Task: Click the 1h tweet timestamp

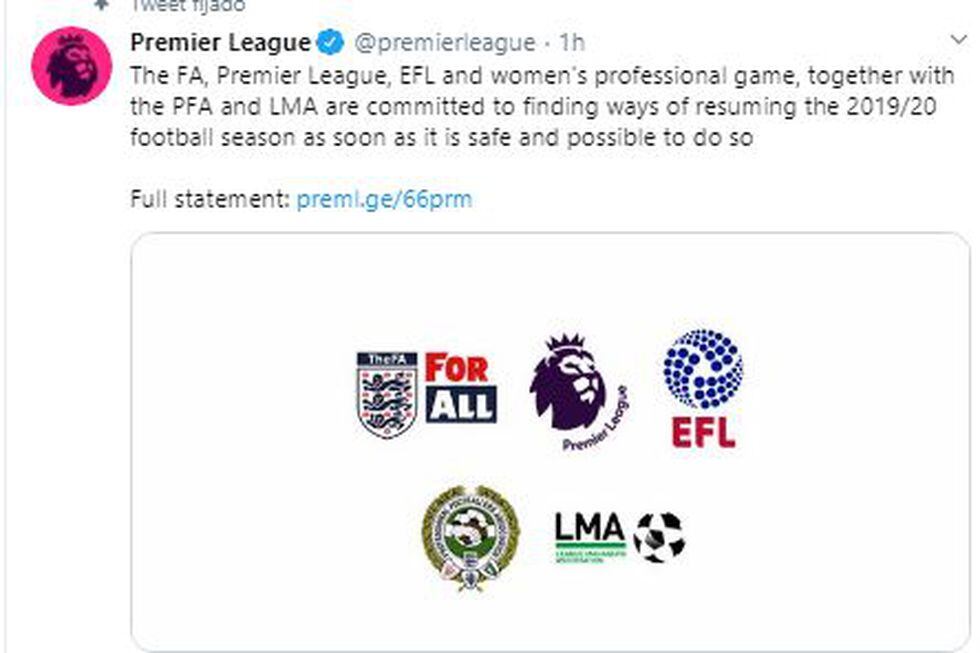Action: tap(572, 43)
